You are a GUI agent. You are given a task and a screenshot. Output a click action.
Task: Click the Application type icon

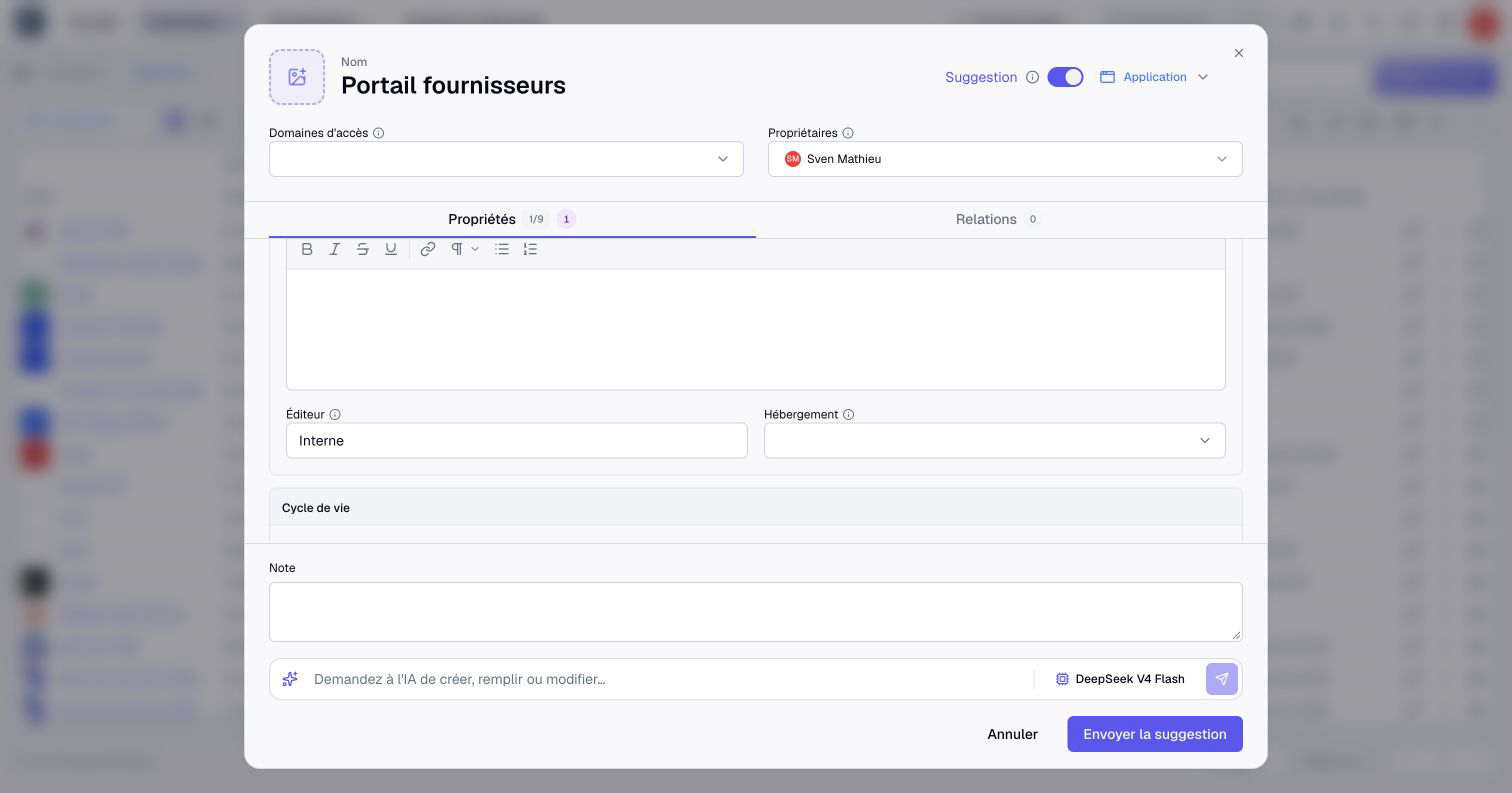coord(1107,77)
